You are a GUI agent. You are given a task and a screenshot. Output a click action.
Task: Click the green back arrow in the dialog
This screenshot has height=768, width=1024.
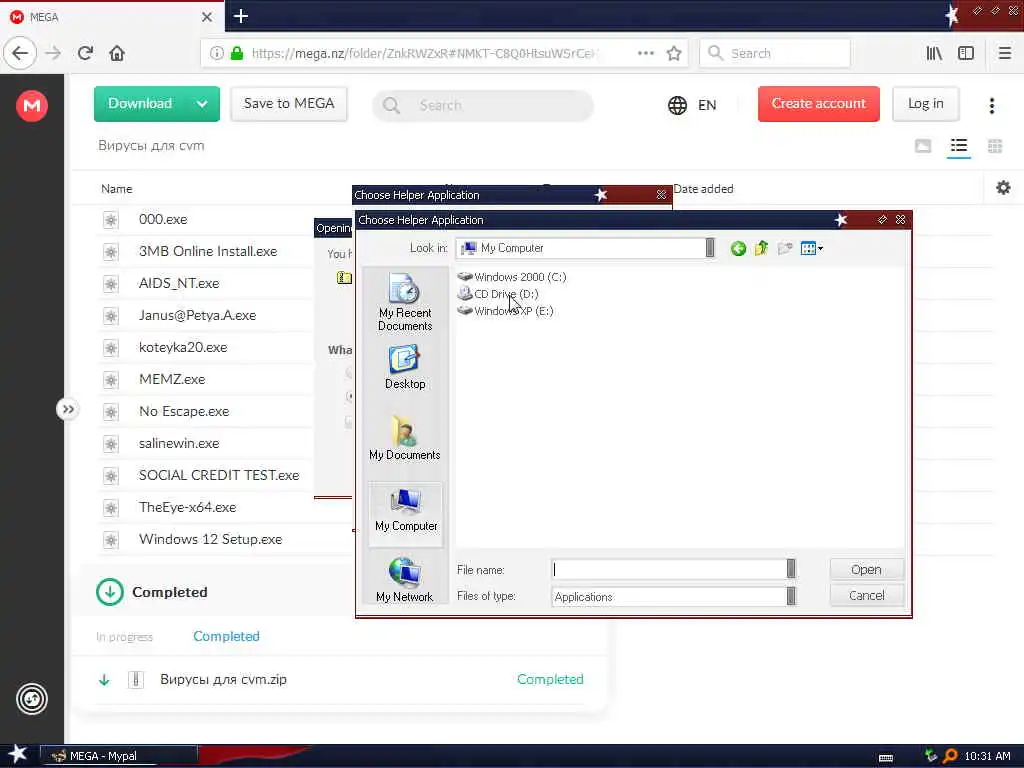(738, 248)
